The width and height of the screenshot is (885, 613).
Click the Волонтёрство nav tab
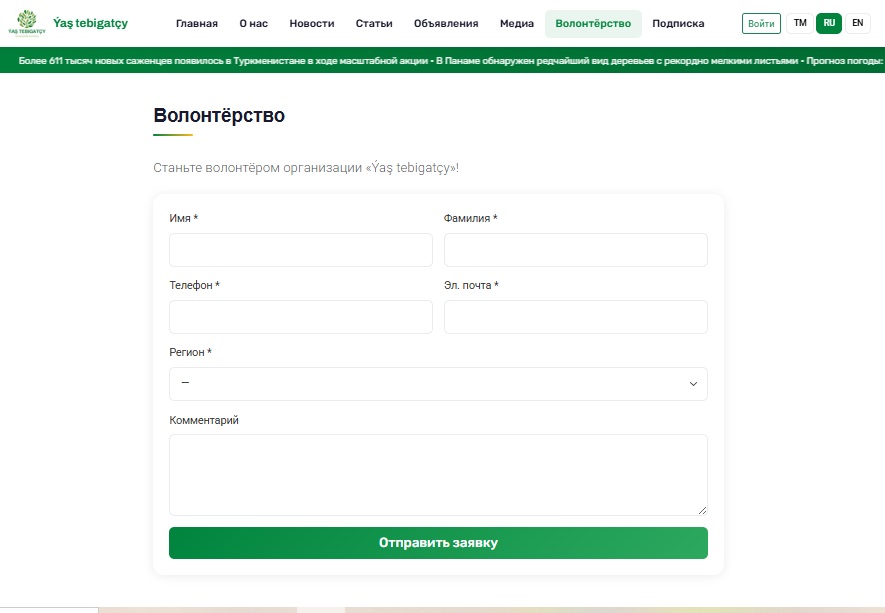click(x=593, y=23)
